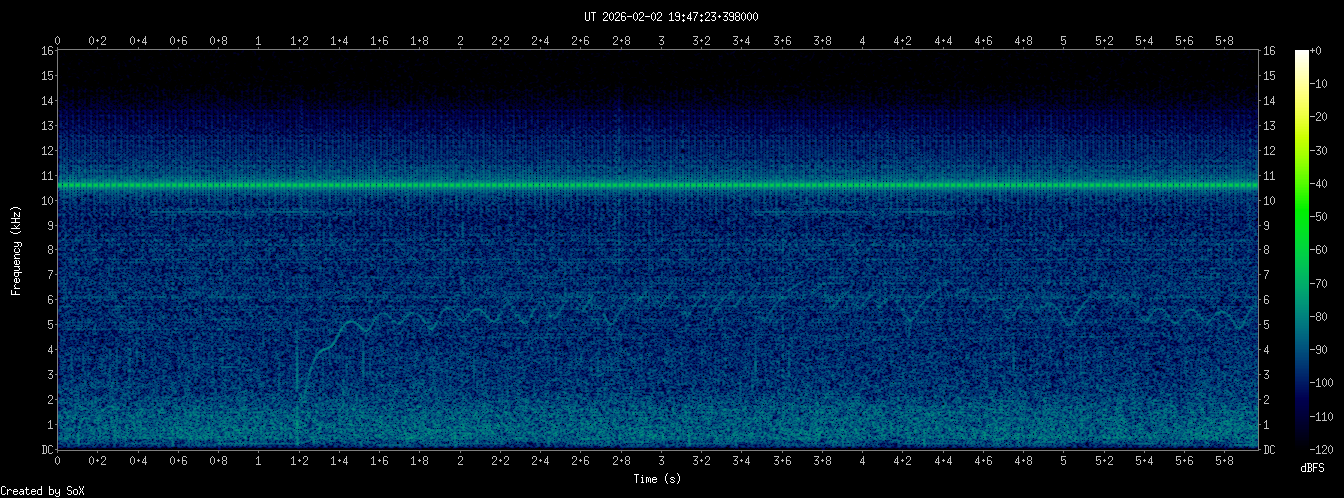The image size is (1344, 498).
Task: Click the DC label on the left frequency axis
Action: click(x=46, y=449)
